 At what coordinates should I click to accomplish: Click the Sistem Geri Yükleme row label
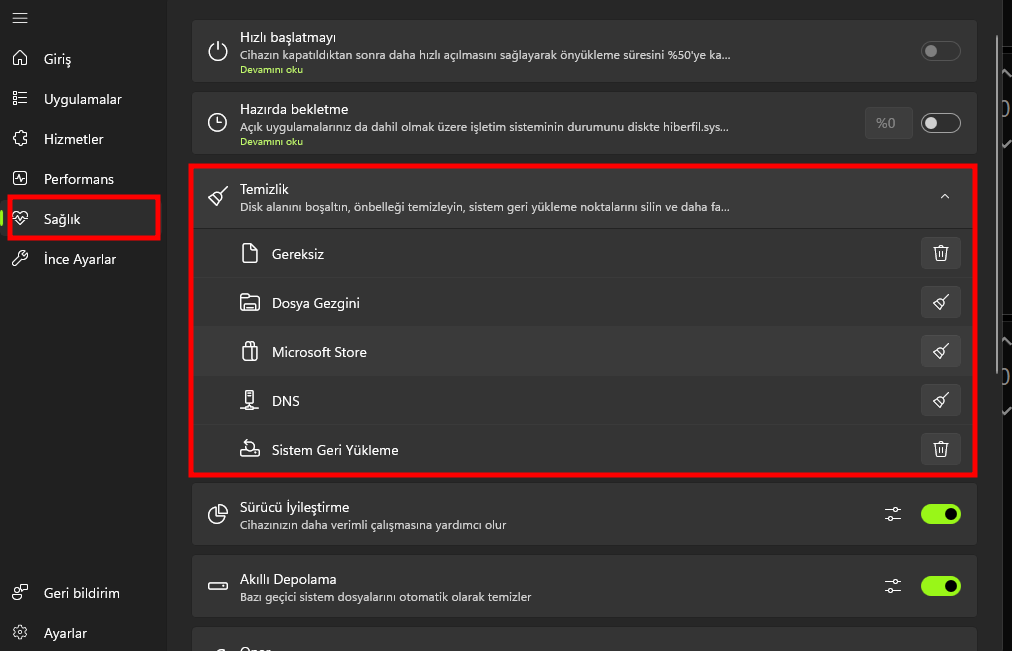coord(335,450)
